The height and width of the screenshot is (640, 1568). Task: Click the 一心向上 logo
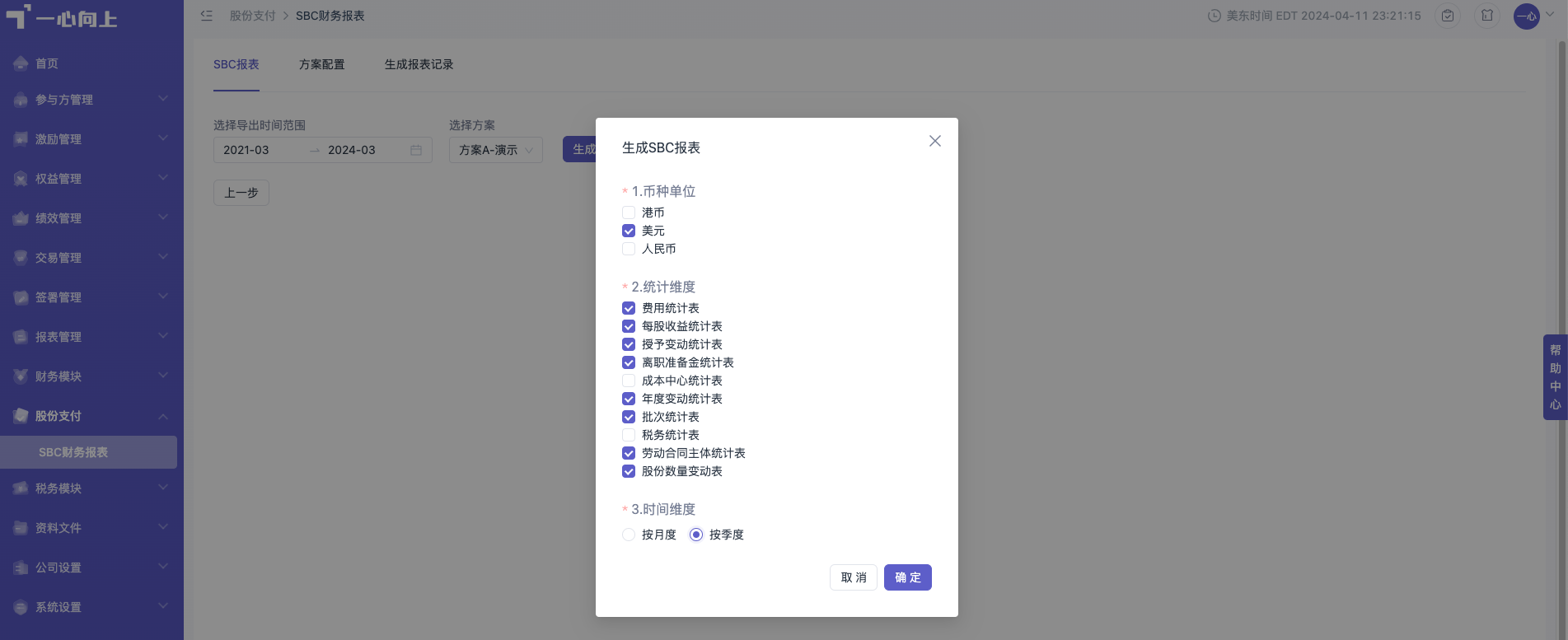pos(62,17)
